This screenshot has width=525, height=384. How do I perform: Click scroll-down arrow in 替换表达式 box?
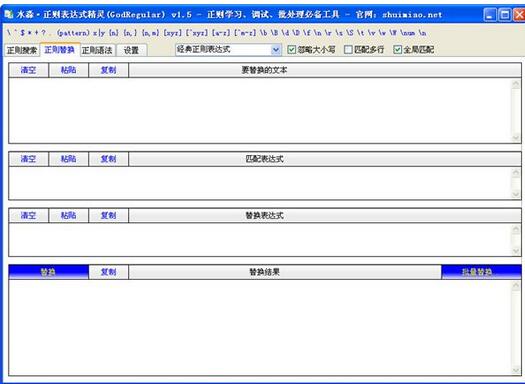tap(516, 251)
